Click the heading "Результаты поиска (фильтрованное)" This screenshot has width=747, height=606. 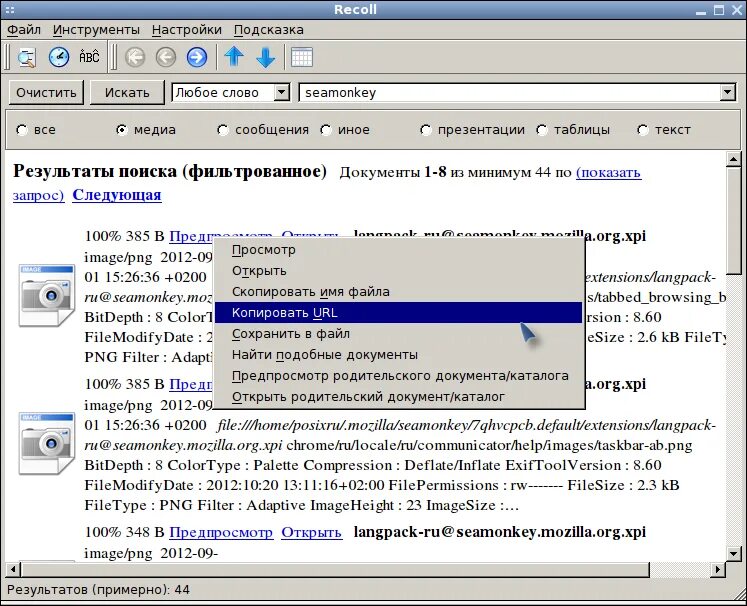click(170, 171)
